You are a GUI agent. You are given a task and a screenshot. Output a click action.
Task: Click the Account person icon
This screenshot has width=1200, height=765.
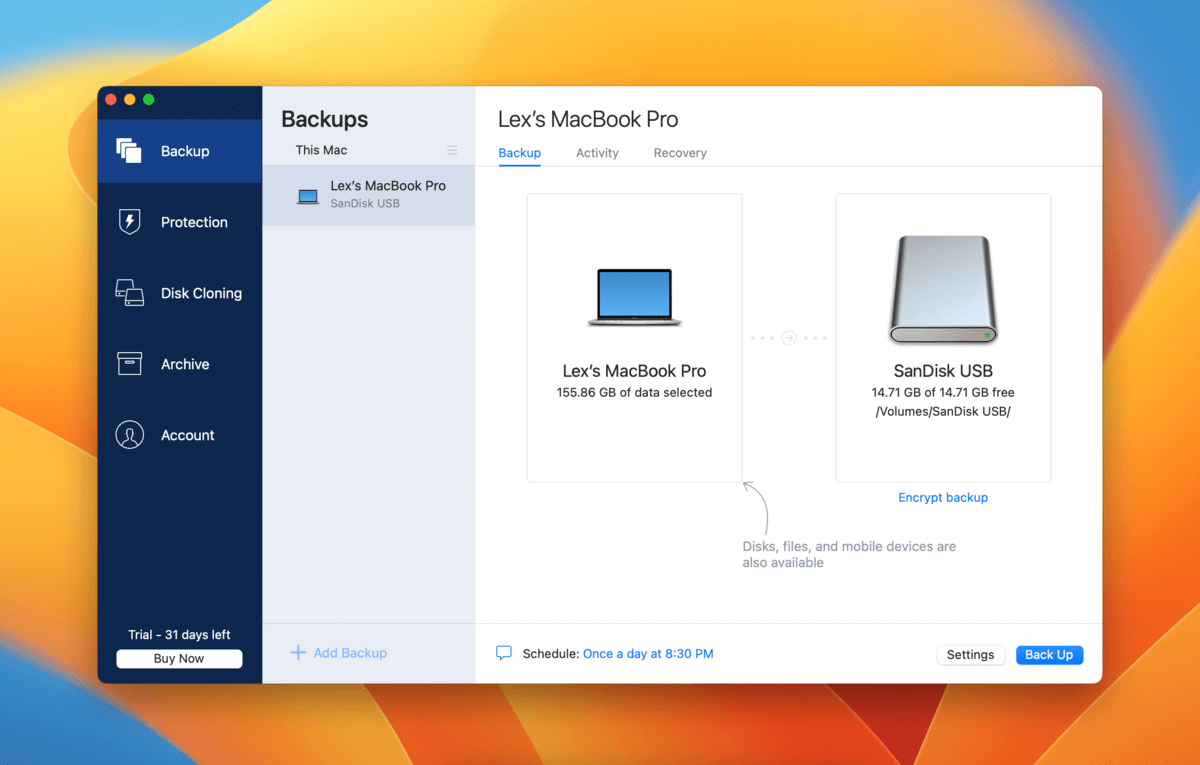(129, 435)
